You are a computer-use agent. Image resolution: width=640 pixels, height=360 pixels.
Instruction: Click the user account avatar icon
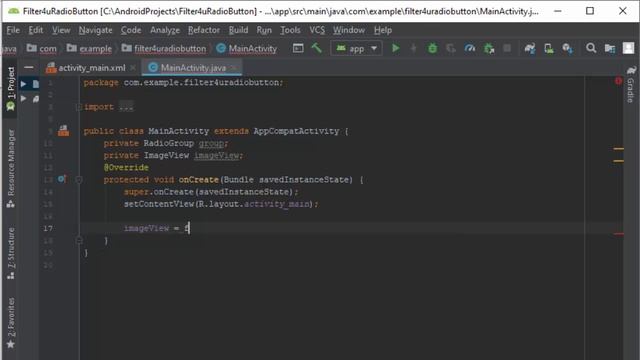click(x=629, y=48)
